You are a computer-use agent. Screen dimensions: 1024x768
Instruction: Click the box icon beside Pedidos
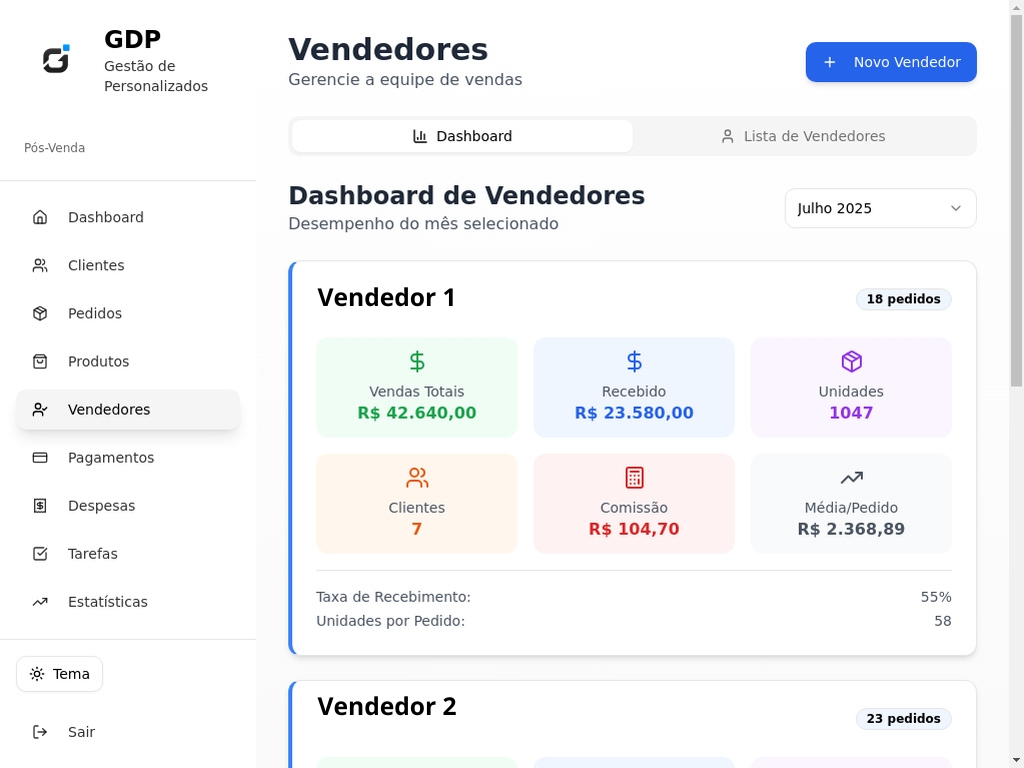(40, 313)
